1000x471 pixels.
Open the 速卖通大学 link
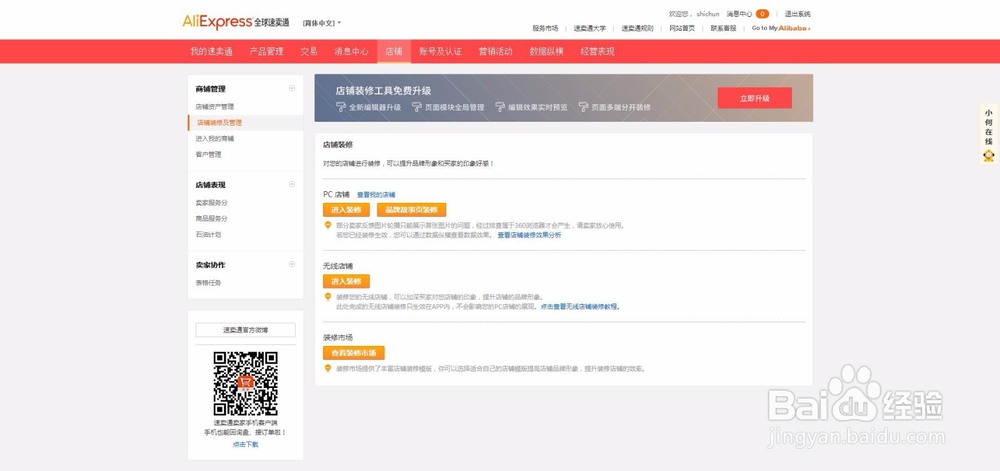589,28
